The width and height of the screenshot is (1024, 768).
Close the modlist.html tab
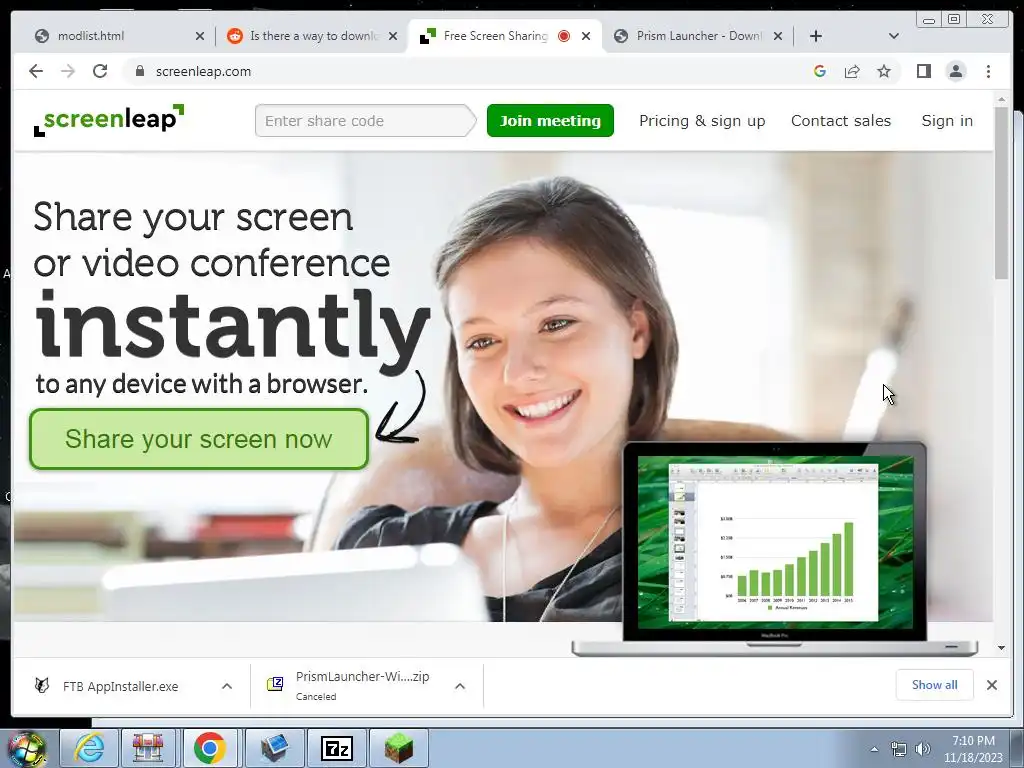pos(200,36)
